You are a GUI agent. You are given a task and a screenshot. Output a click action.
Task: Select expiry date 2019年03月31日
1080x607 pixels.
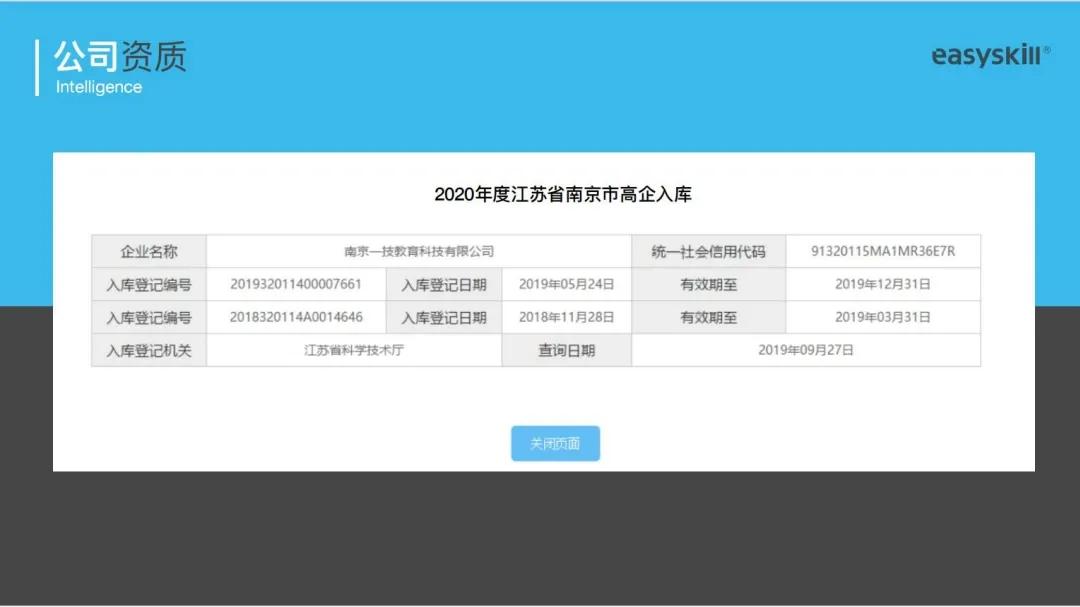tap(882, 317)
